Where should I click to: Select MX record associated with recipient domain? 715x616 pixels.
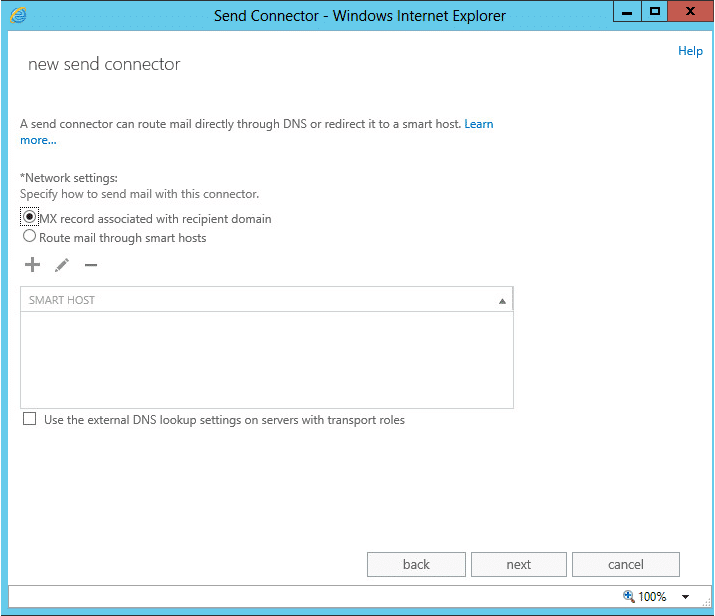(30, 218)
